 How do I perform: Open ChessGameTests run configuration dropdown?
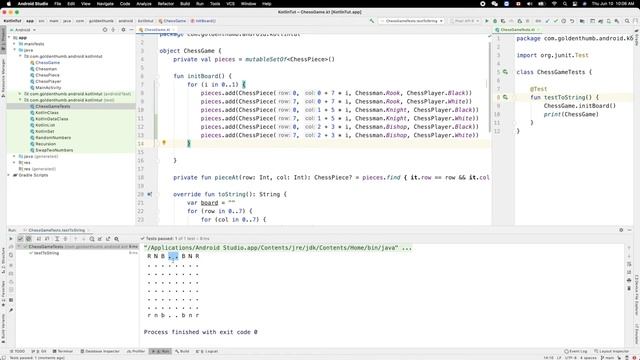(411, 21)
